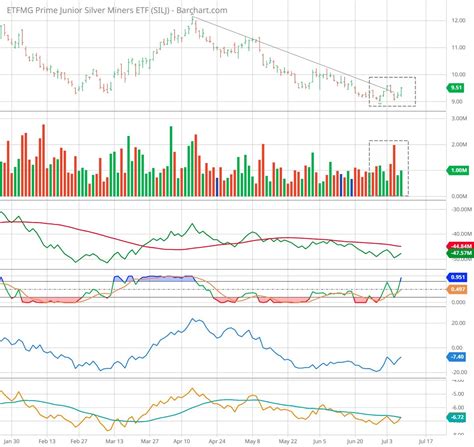Click the 10.00 price axis label

tap(458, 74)
